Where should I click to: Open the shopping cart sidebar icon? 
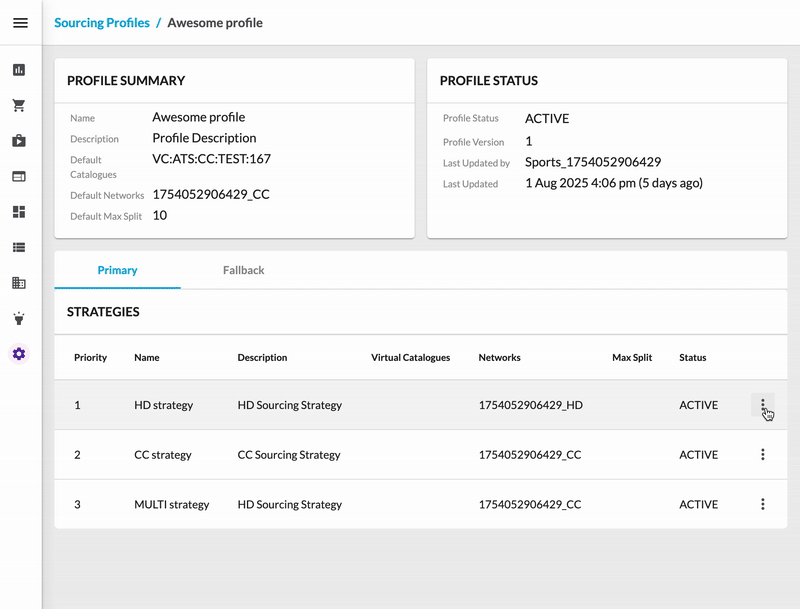pyautogui.click(x=19, y=105)
